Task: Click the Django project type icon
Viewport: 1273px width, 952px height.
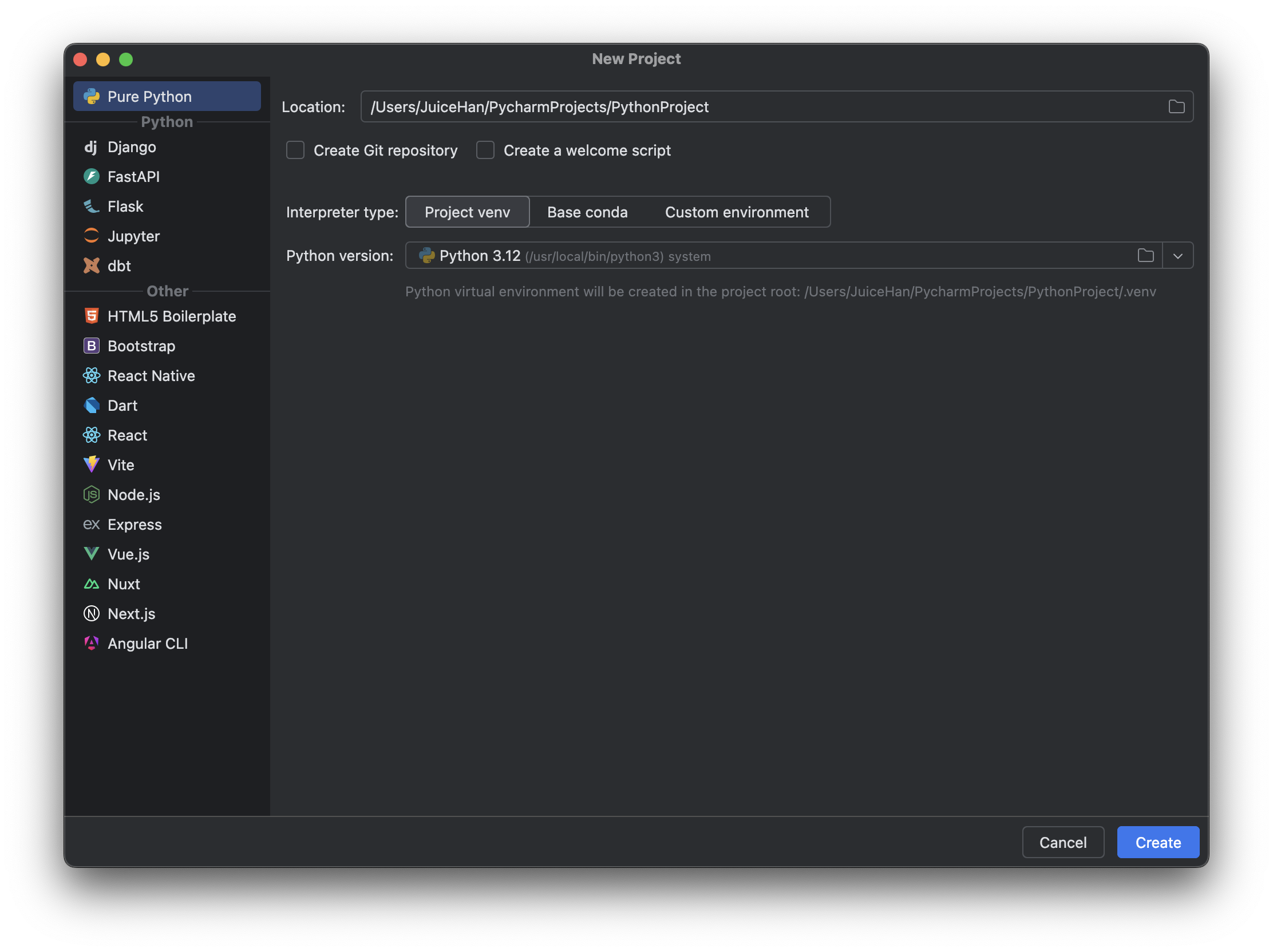Action: 91,147
